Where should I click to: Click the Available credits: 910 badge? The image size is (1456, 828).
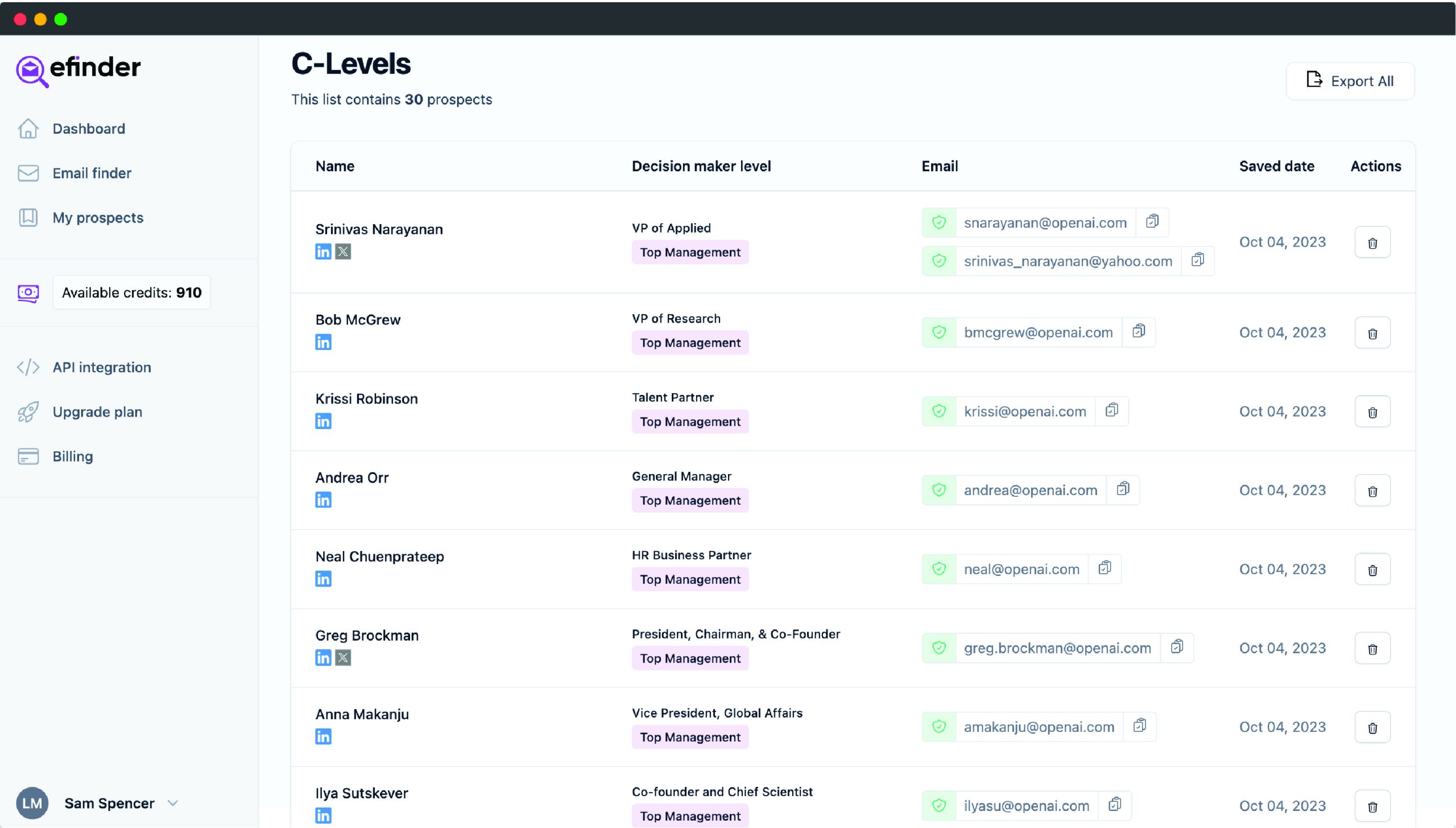[x=131, y=292]
